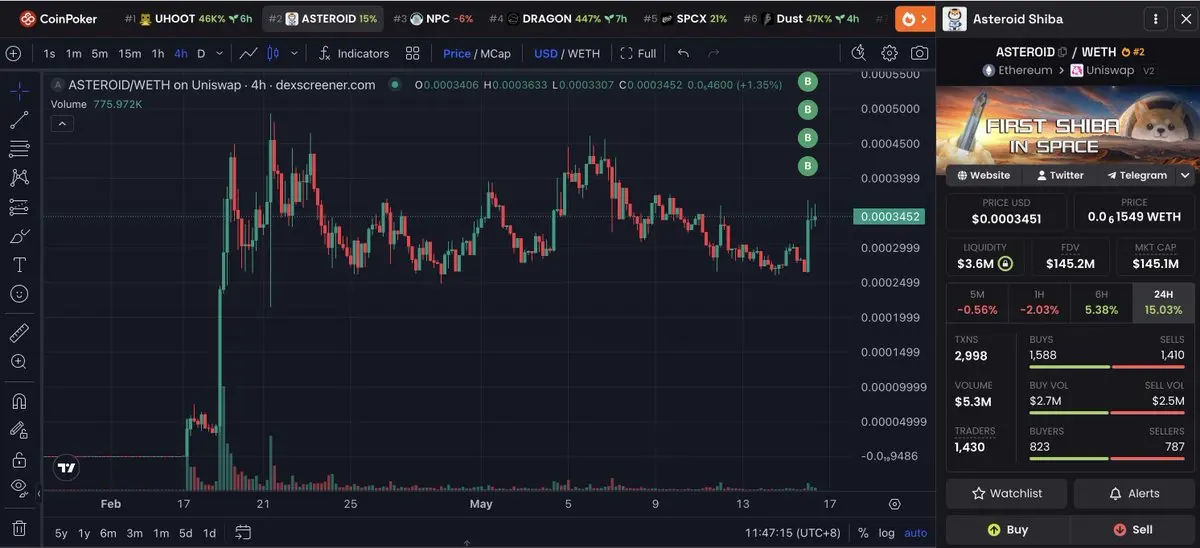Select the 5M stats period

[977, 302]
